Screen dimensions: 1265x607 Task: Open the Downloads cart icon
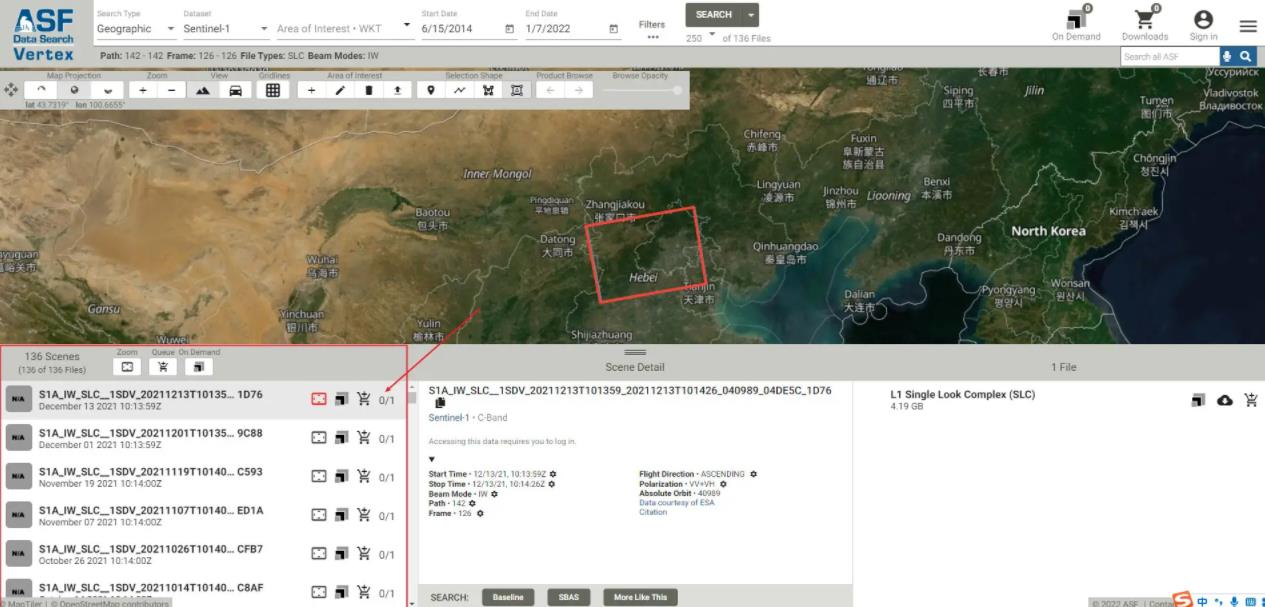(1144, 20)
